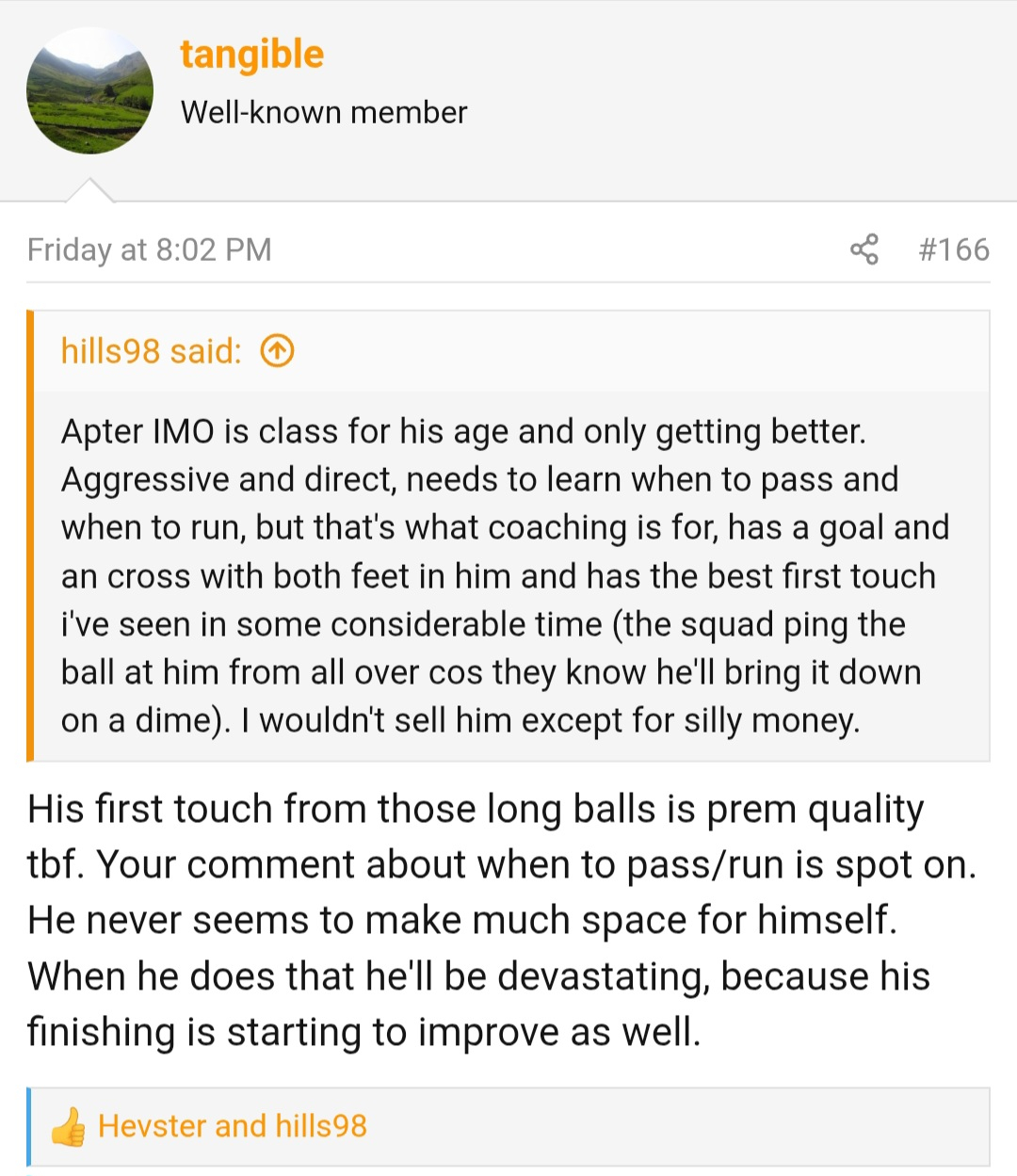Click the reply's last line about finishing improving
The image size is (1017, 1176).
pyautogui.click(x=363, y=1031)
